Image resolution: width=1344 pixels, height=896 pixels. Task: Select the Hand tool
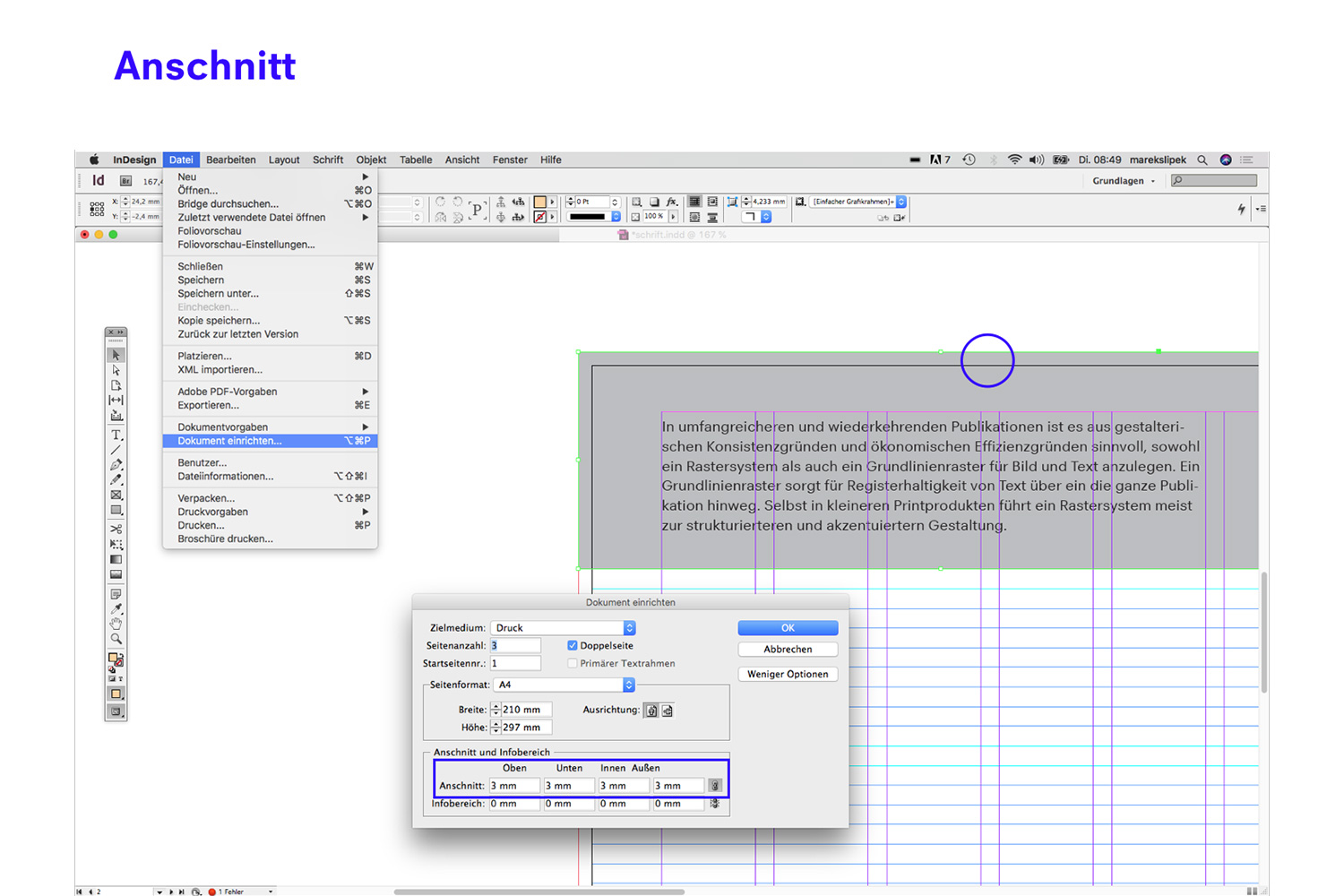[116, 625]
